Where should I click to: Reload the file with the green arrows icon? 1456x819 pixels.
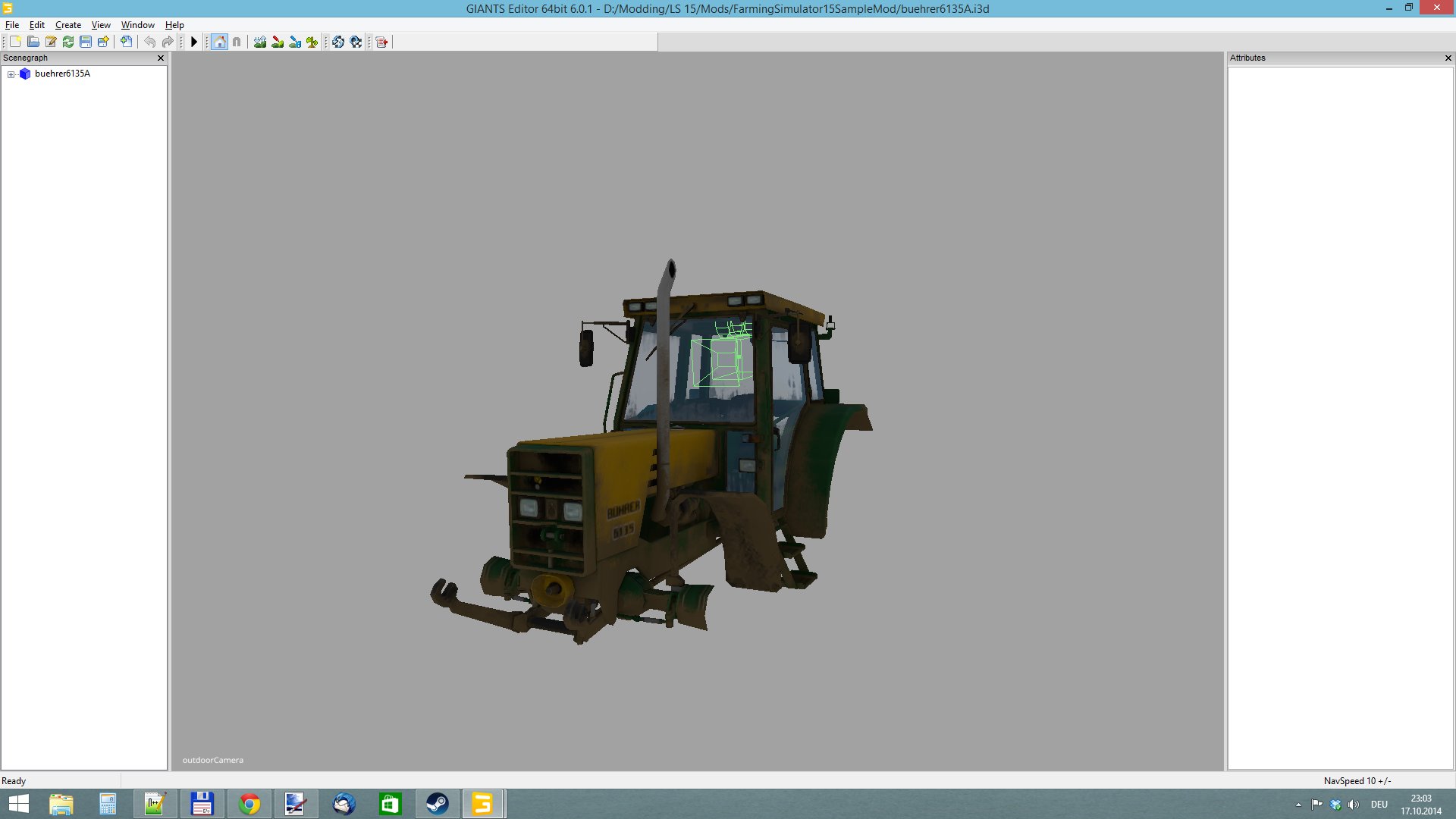pyautogui.click(x=68, y=42)
